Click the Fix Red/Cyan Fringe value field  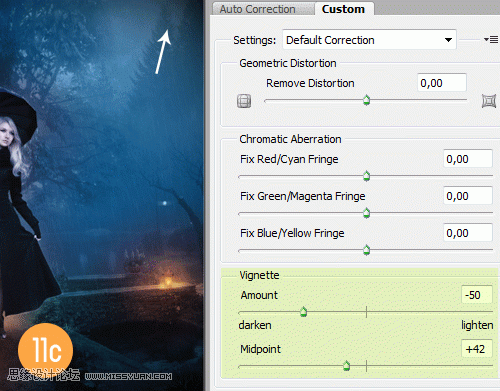pyautogui.click(x=468, y=159)
